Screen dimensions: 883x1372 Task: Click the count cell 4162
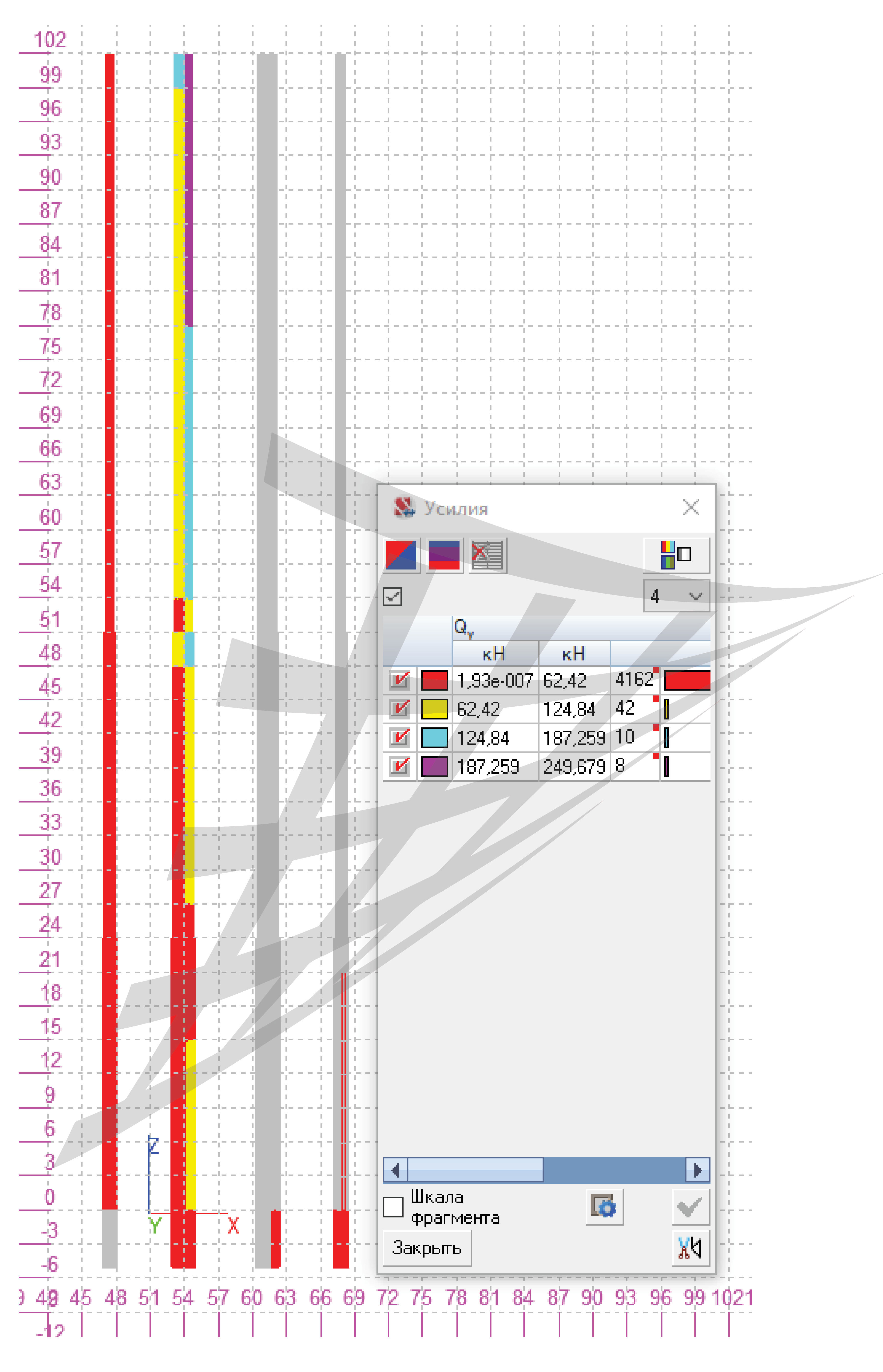[x=635, y=680]
